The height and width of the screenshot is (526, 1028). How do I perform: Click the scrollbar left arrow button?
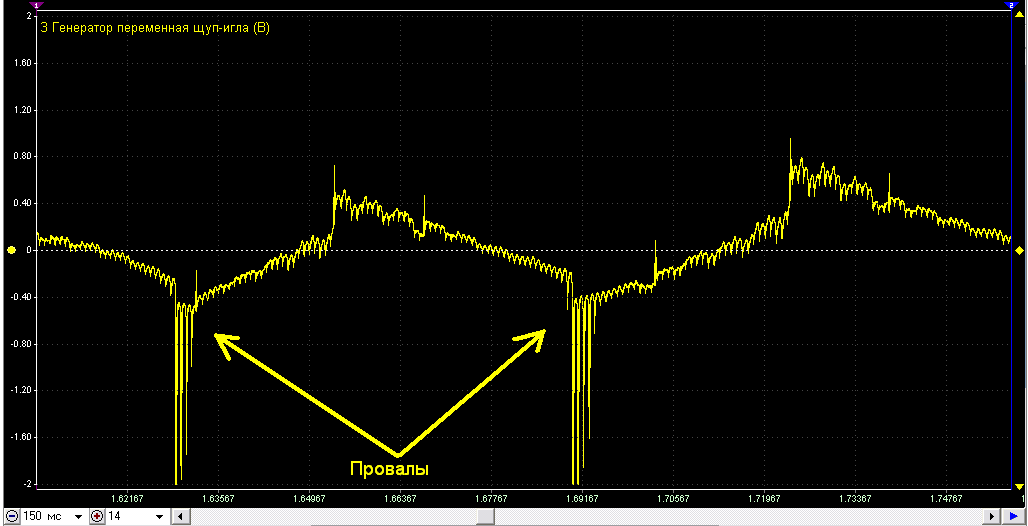pos(178,517)
